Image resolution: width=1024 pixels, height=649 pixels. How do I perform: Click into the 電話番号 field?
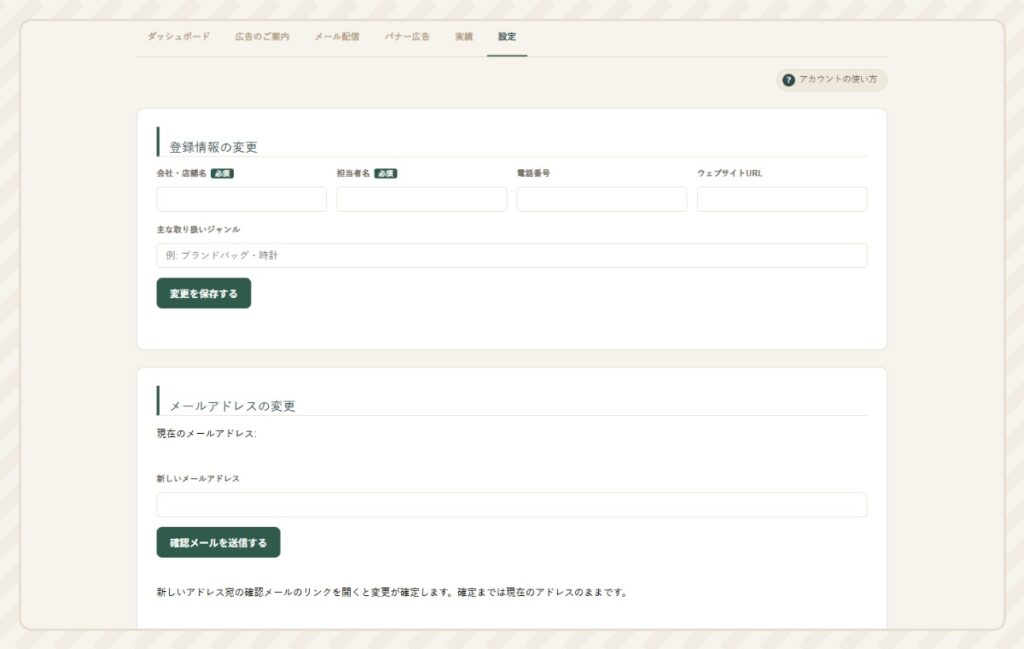coord(602,199)
